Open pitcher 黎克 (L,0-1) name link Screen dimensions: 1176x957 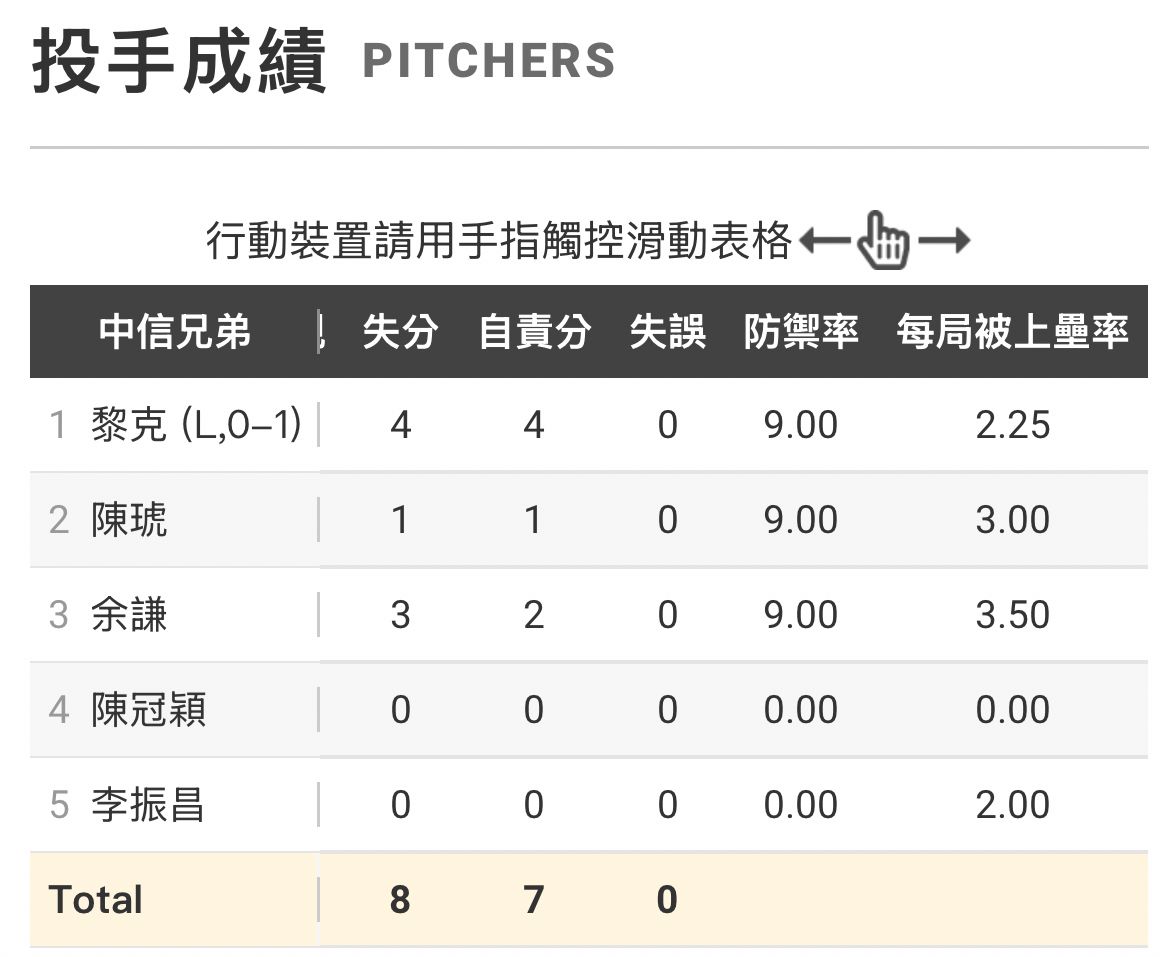196,425
